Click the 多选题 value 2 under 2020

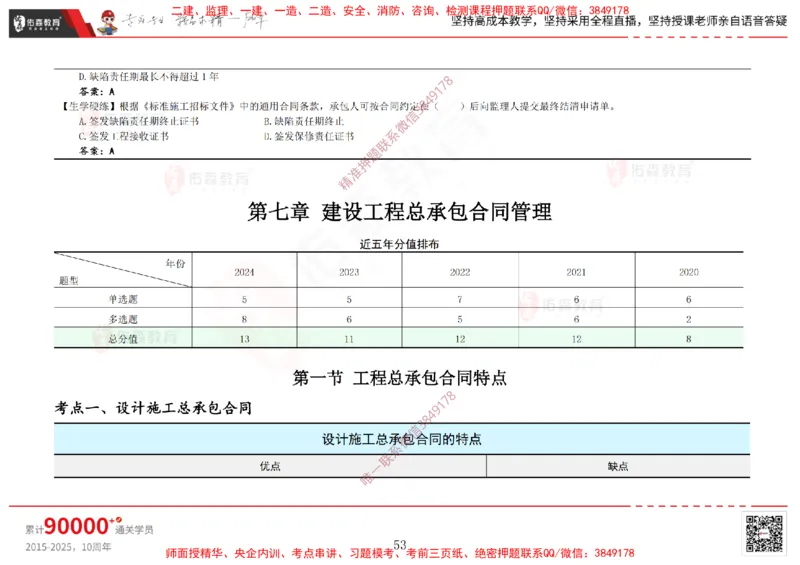pos(689,319)
